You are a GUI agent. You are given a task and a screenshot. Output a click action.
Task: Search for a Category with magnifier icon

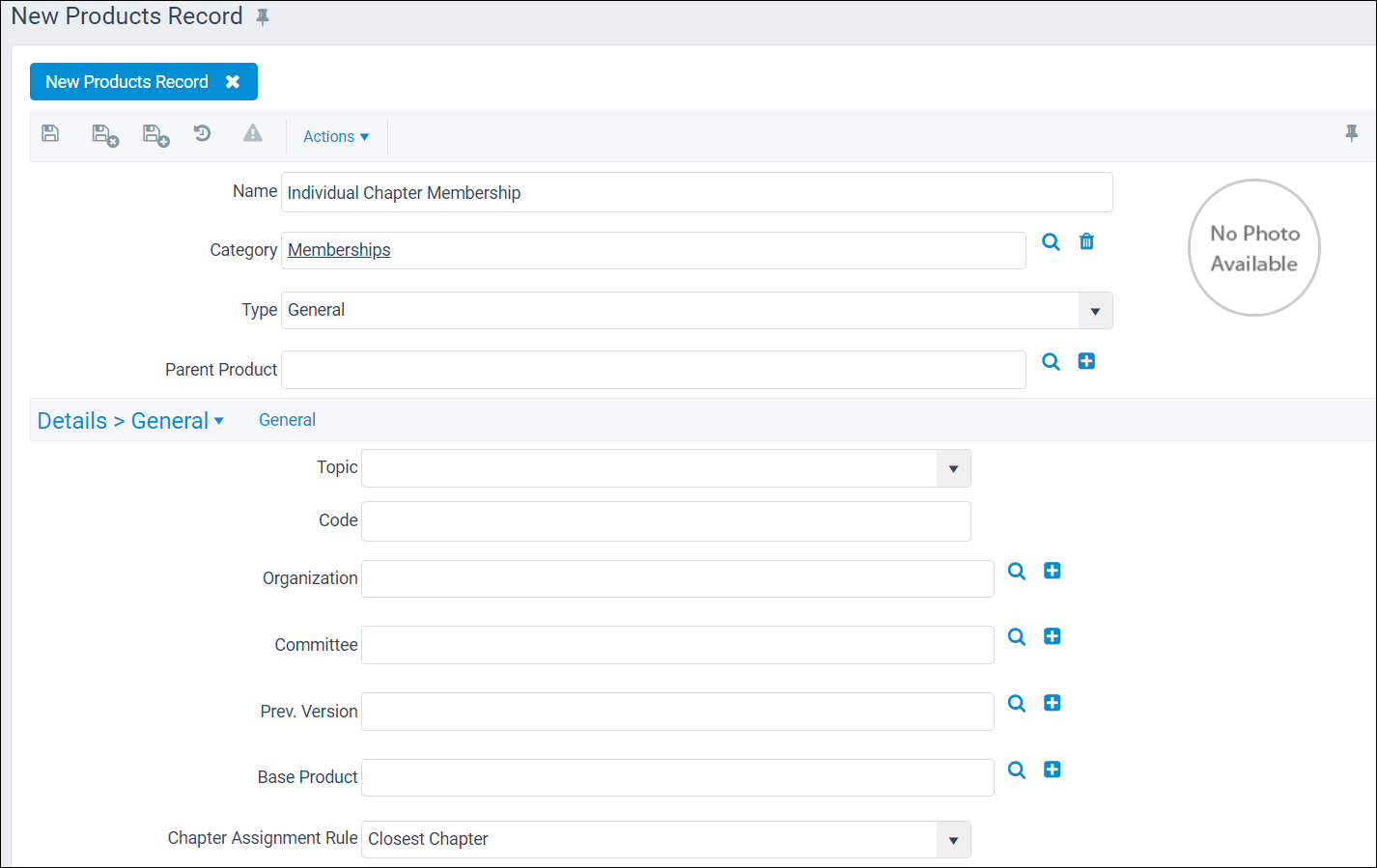coord(1051,241)
